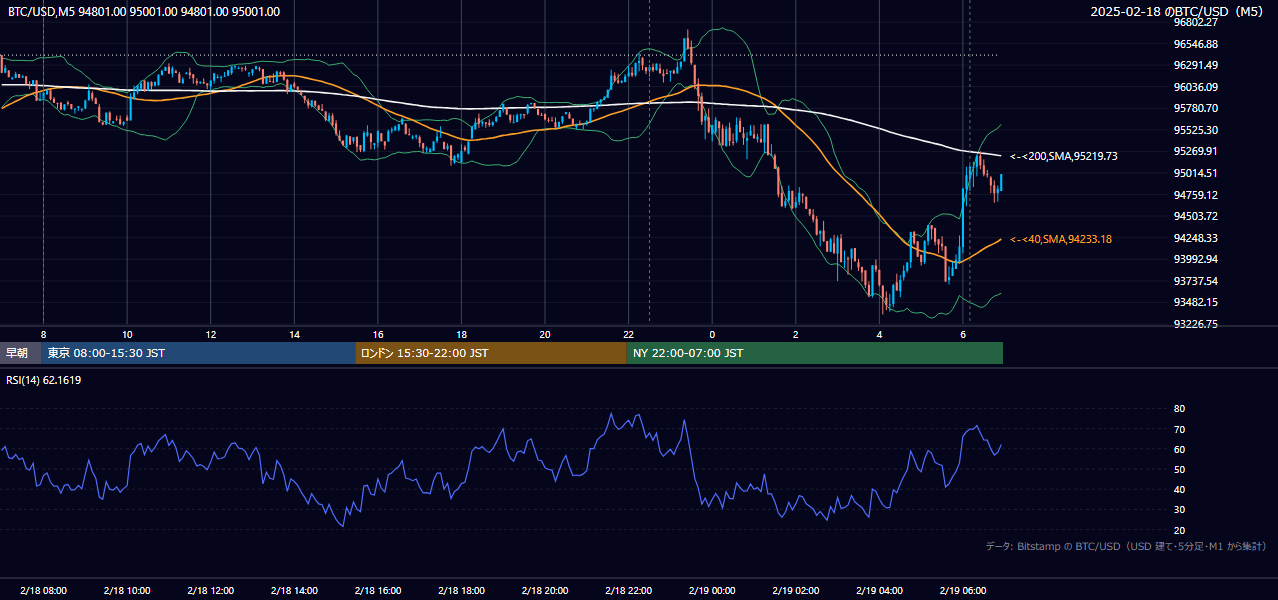Click the bottom time label 2/18 16:00
This screenshot has width=1278, height=600.
(x=377, y=591)
